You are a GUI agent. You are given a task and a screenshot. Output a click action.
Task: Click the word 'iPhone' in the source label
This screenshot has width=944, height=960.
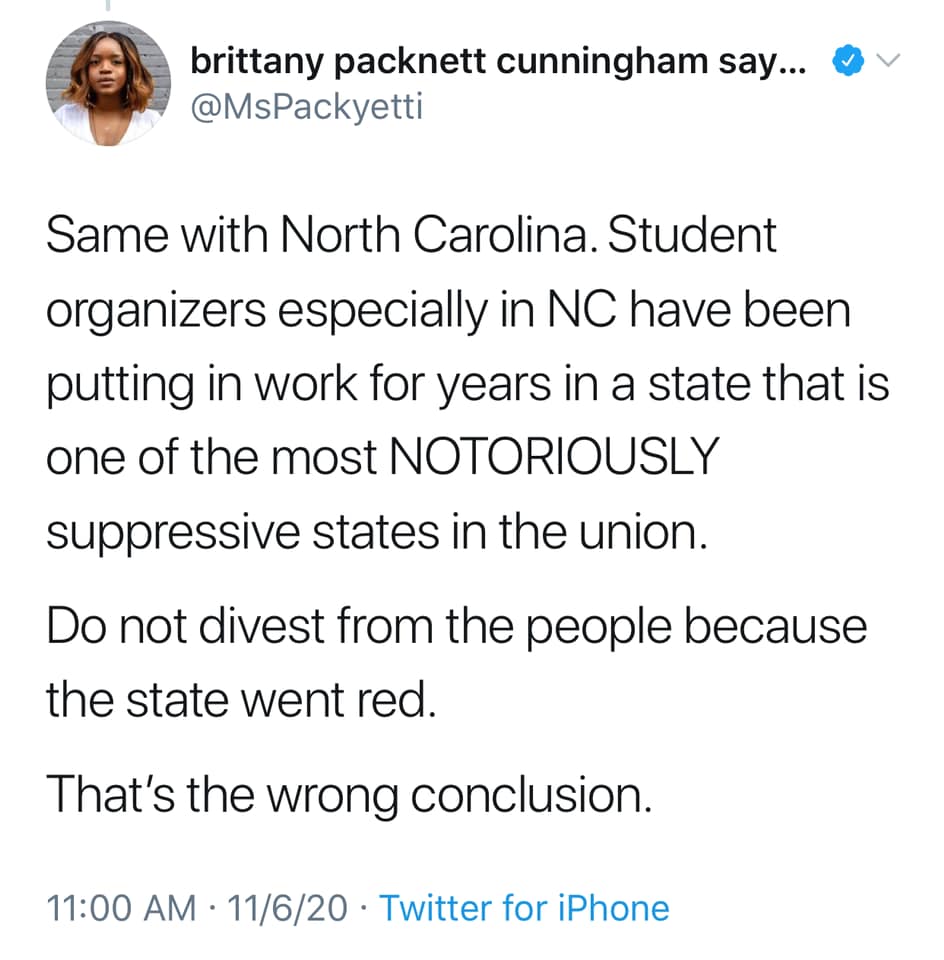pos(613,907)
